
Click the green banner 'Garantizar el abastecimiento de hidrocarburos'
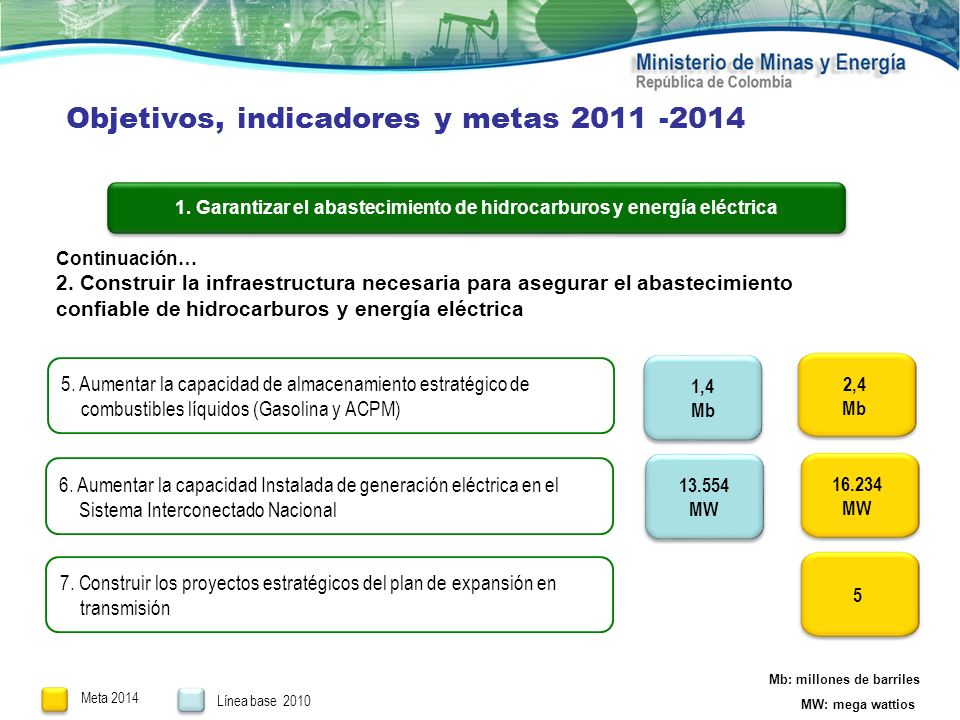point(476,208)
